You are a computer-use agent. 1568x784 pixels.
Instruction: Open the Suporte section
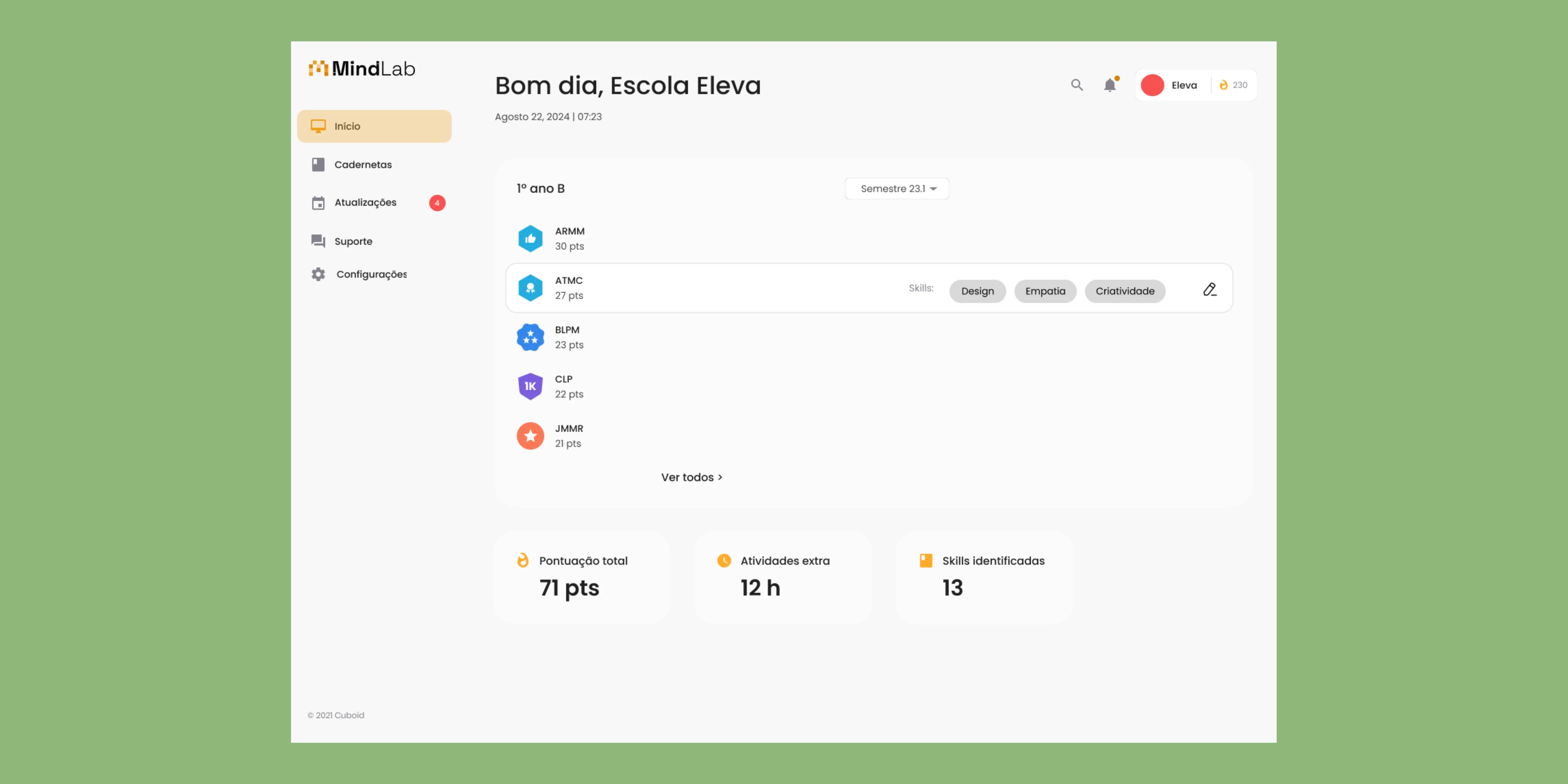353,241
